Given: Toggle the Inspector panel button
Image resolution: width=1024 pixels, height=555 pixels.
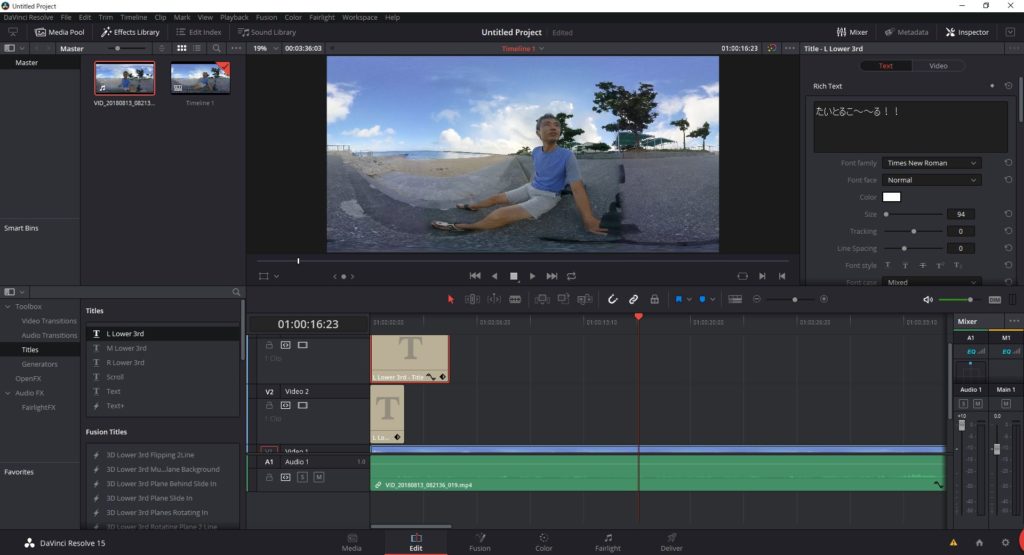Looking at the screenshot, I should point(967,32).
